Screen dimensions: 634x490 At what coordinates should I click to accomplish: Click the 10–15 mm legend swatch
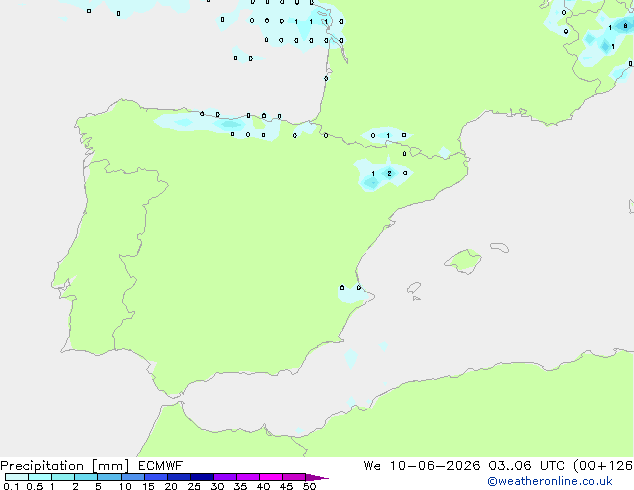[133, 477]
